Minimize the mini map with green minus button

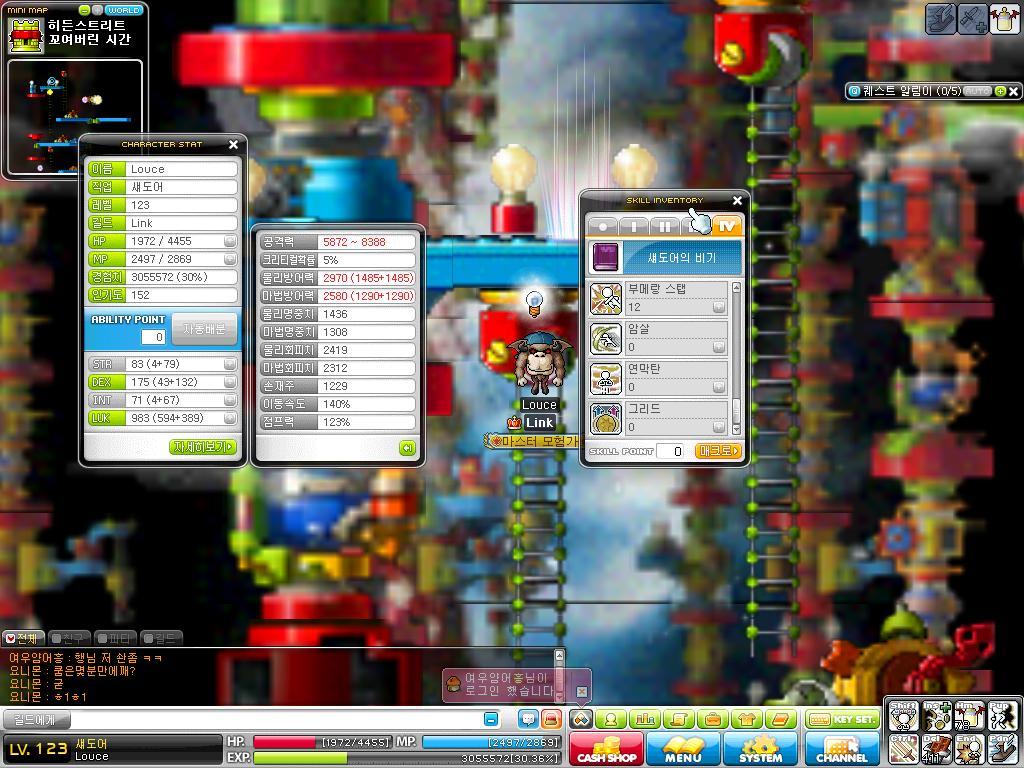coord(84,10)
